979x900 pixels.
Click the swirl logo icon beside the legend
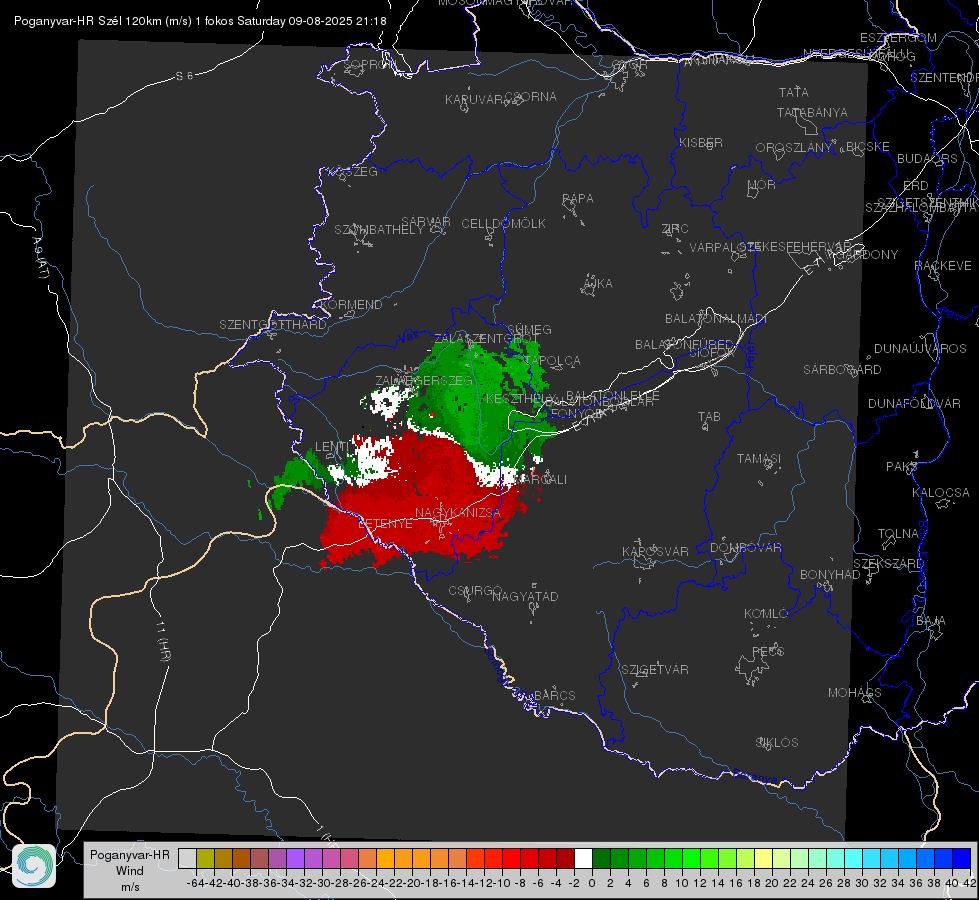click(x=34, y=866)
